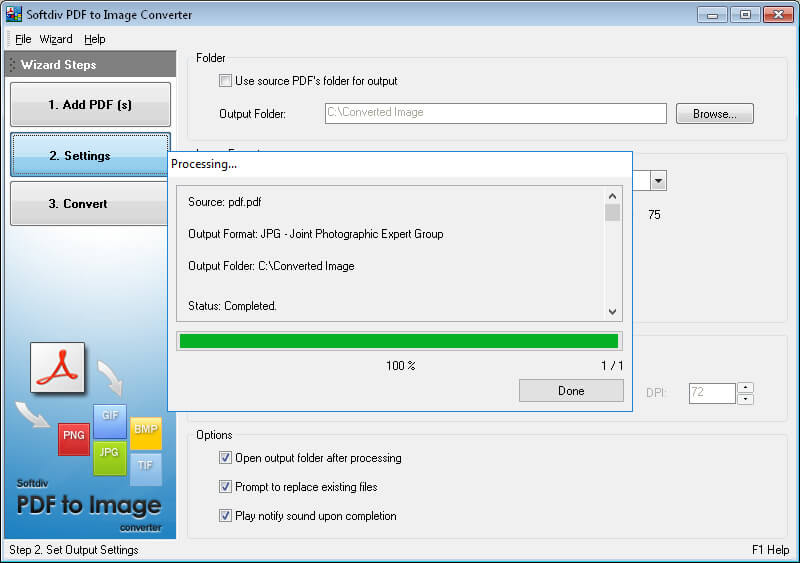Click the processing log scrollbar thumb
The height and width of the screenshot is (563, 800).
(x=612, y=212)
